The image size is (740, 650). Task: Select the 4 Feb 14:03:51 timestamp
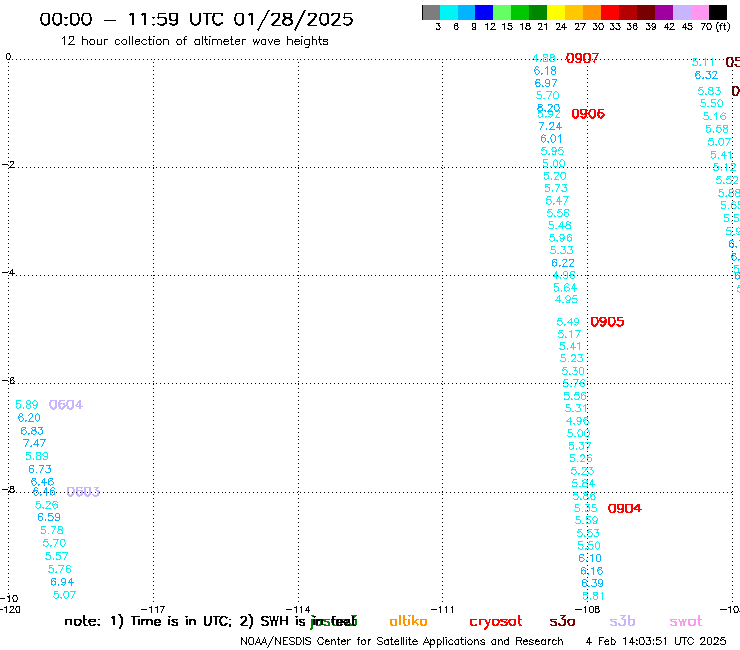point(656,641)
